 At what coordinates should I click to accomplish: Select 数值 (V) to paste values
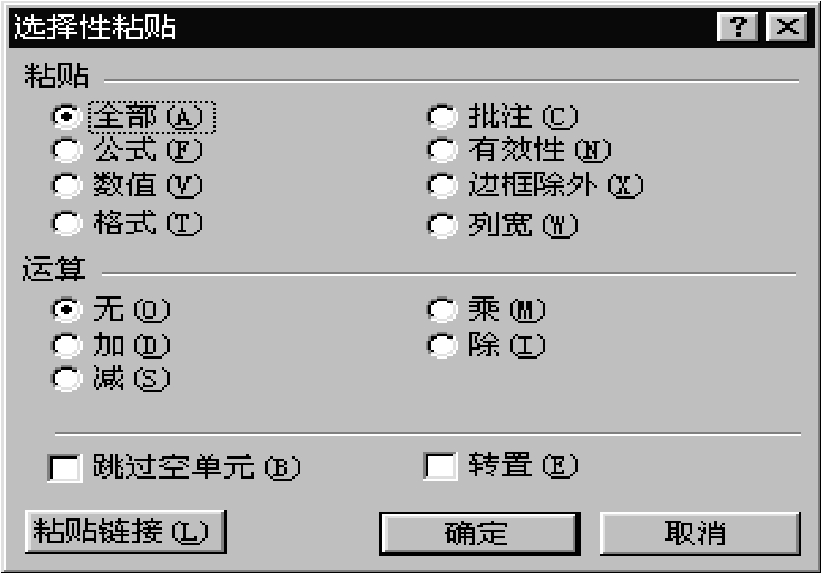tap(67, 186)
